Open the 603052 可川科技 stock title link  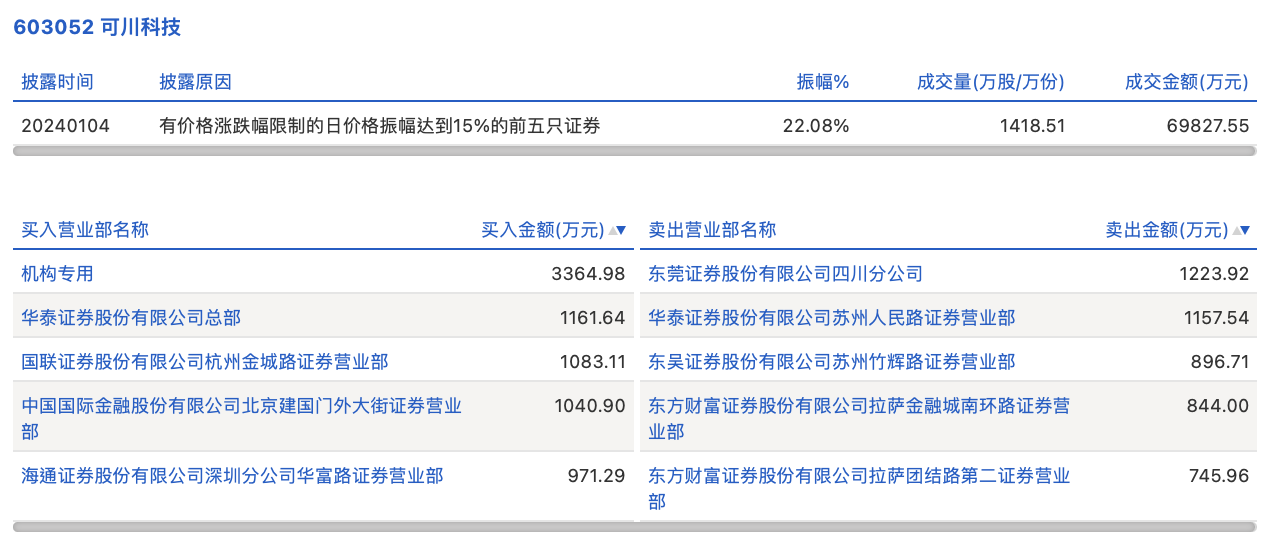97,27
